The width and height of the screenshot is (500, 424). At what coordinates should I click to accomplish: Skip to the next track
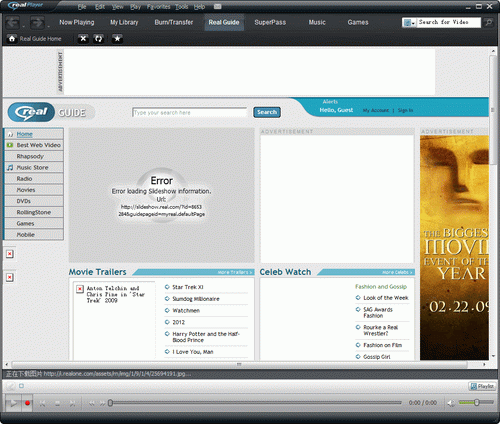point(72,403)
